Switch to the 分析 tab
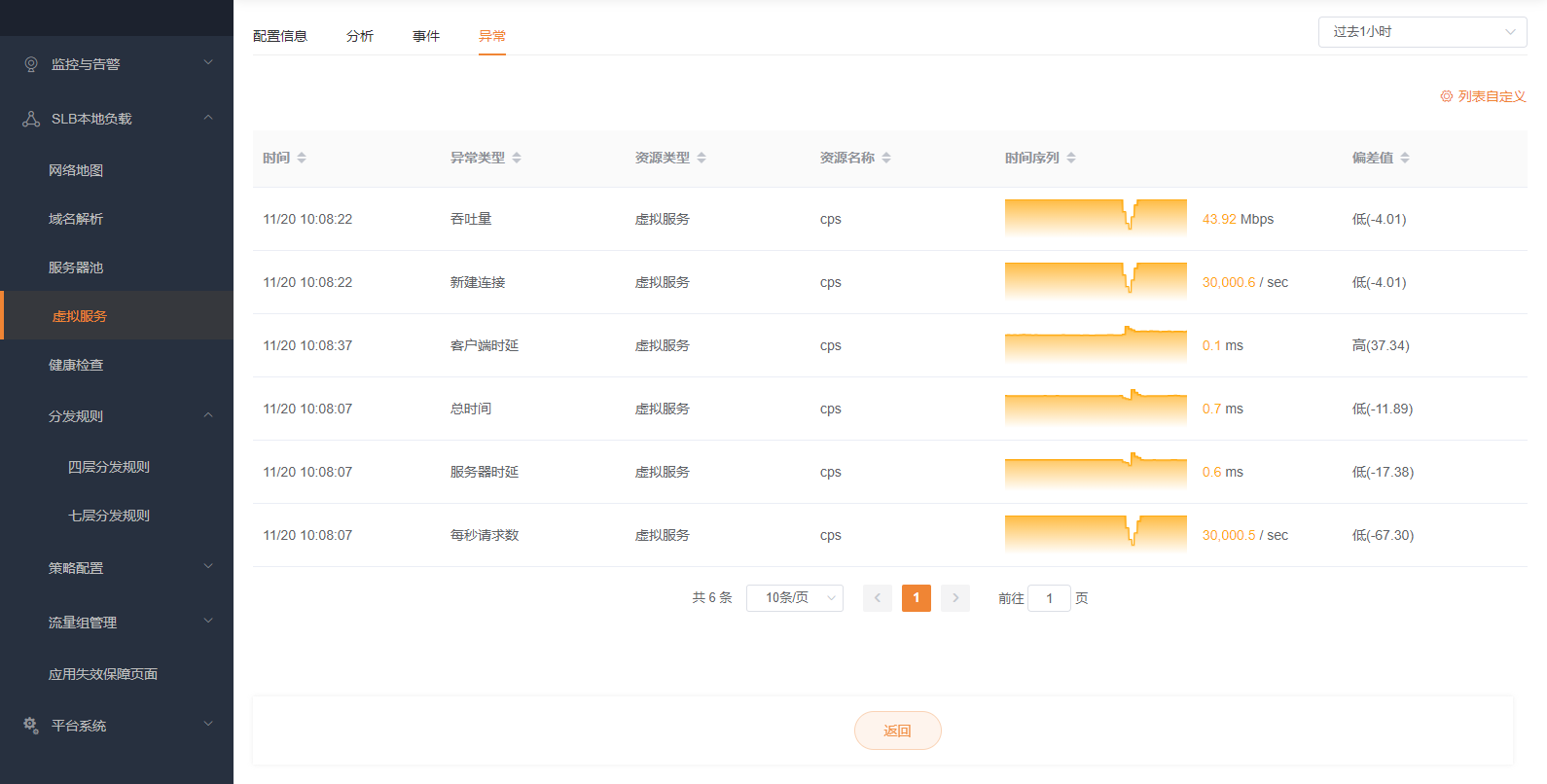This screenshot has height=784, width=1547. 360,36
